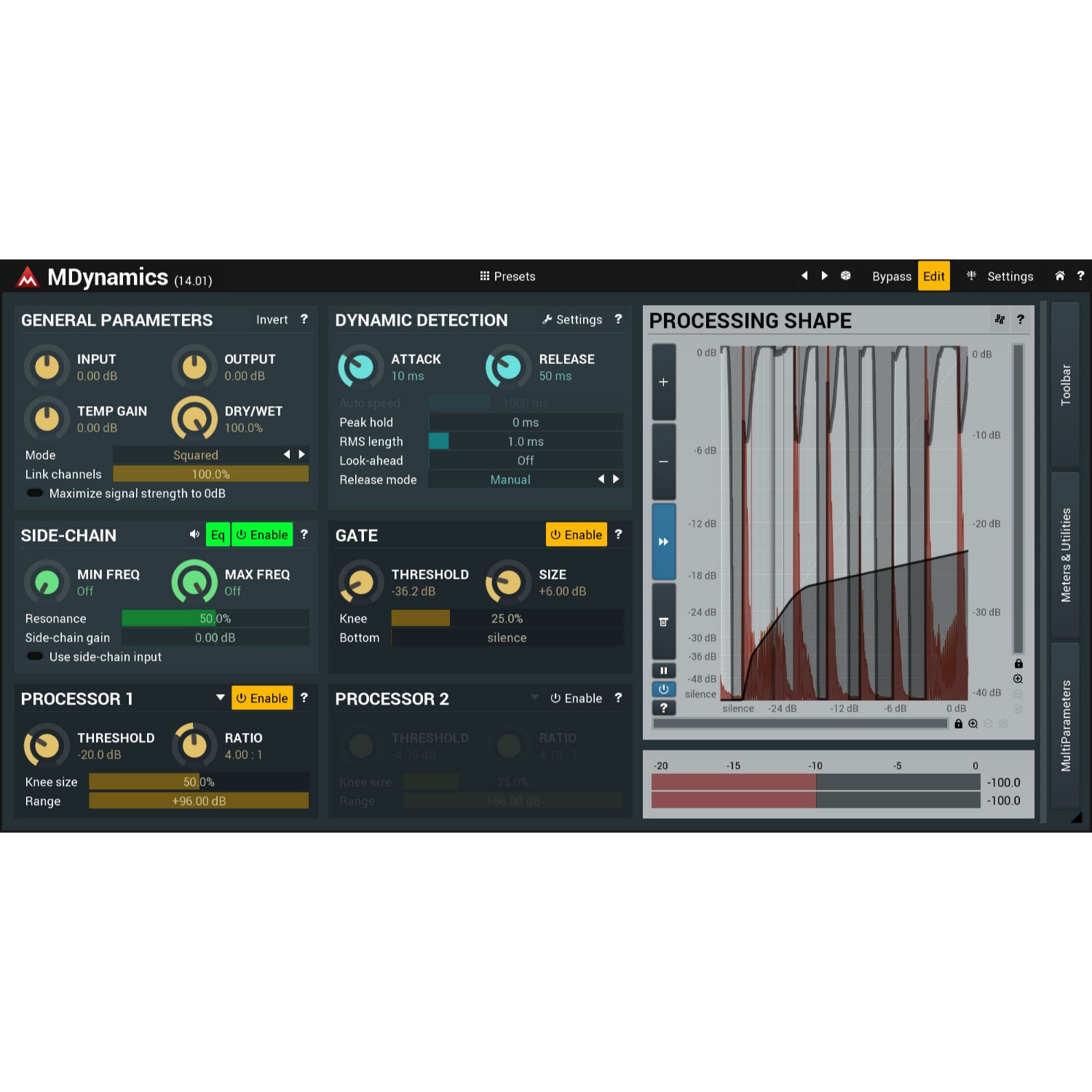Select previous Mode with left arrow
1092x1092 pixels.
[287, 454]
